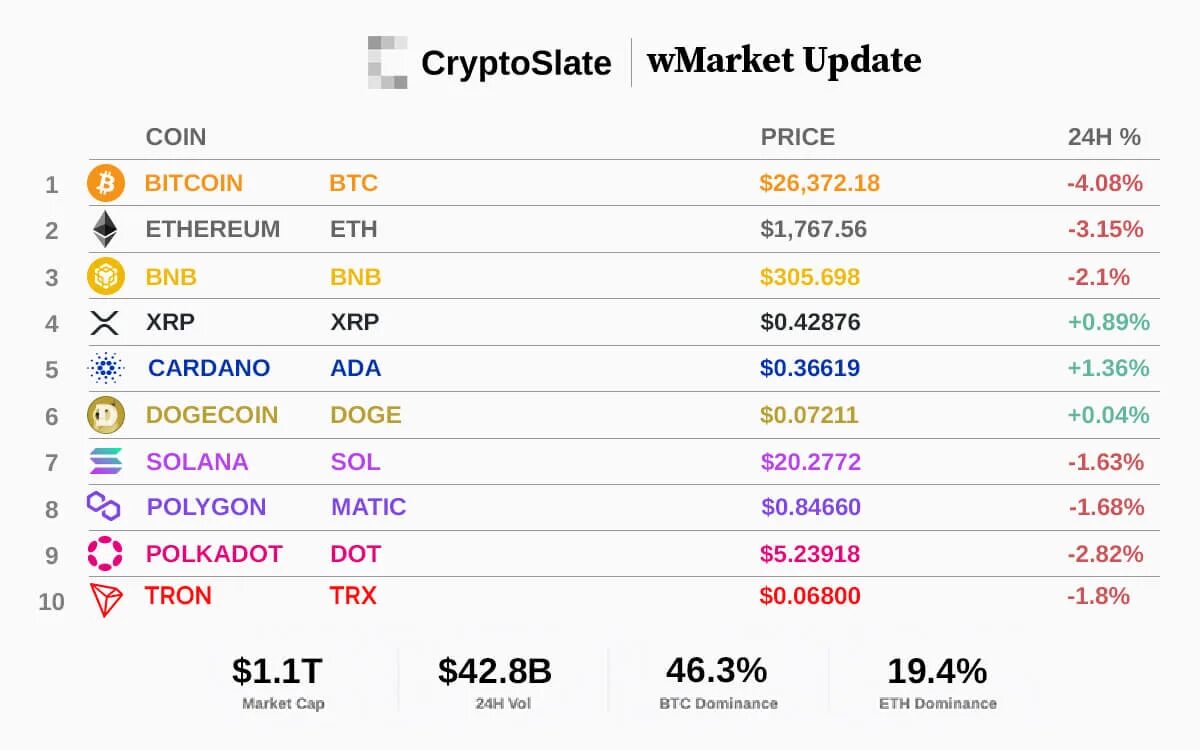Click the $42.8B 24H Vol figure
Viewport: 1200px width, 750px height.
coord(495,671)
